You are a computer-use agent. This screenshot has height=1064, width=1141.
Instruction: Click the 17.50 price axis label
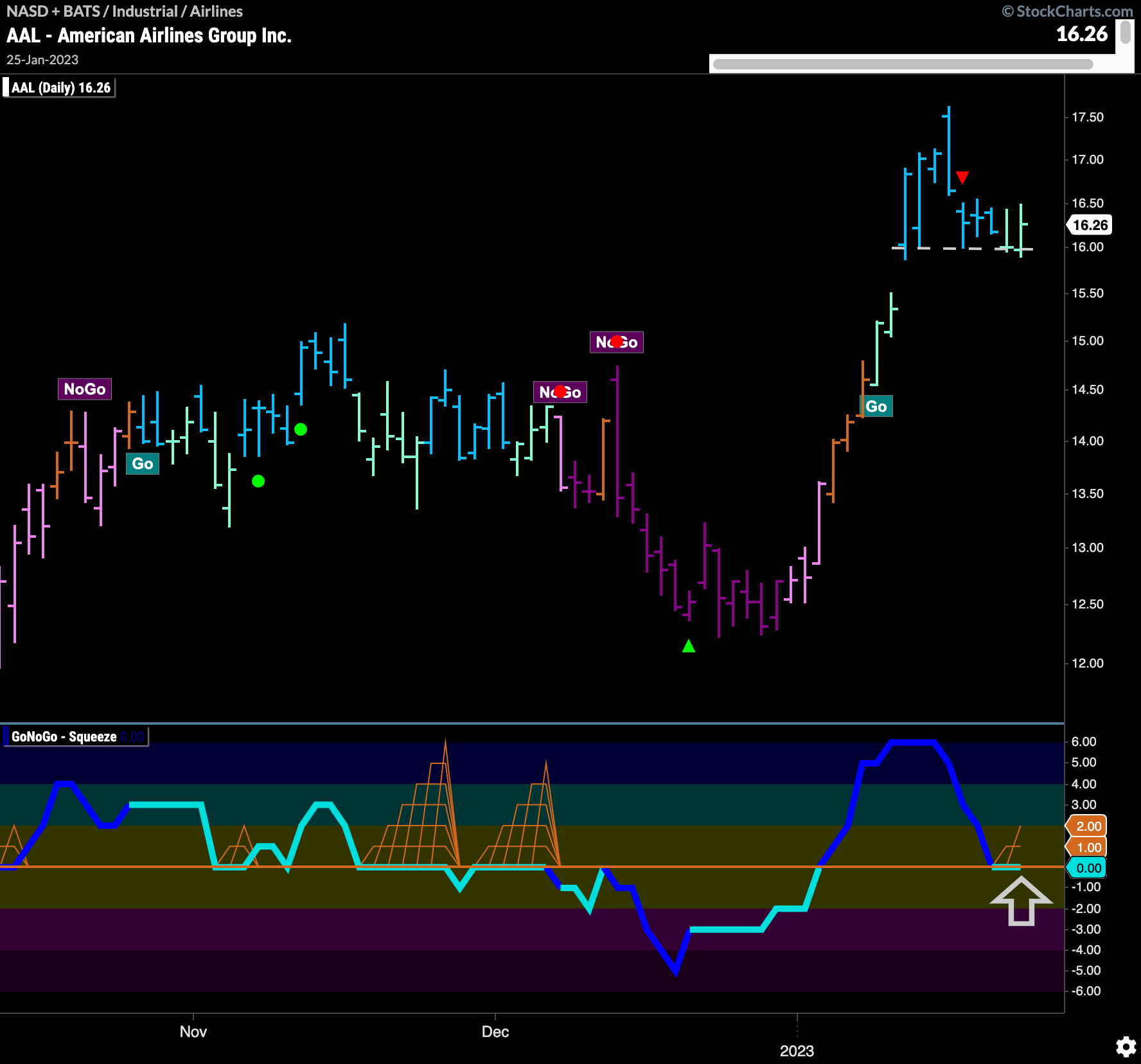pyautogui.click(x=1088, y=117)
